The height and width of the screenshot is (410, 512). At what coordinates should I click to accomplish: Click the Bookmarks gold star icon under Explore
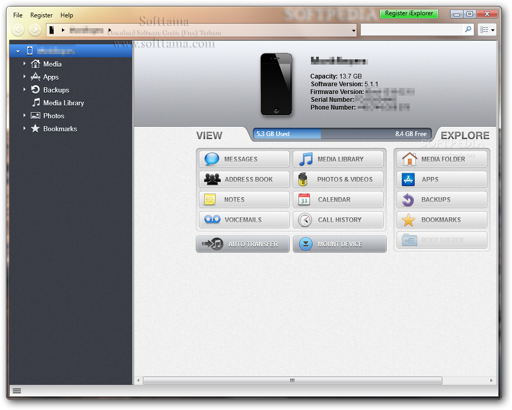click(408, 220)
